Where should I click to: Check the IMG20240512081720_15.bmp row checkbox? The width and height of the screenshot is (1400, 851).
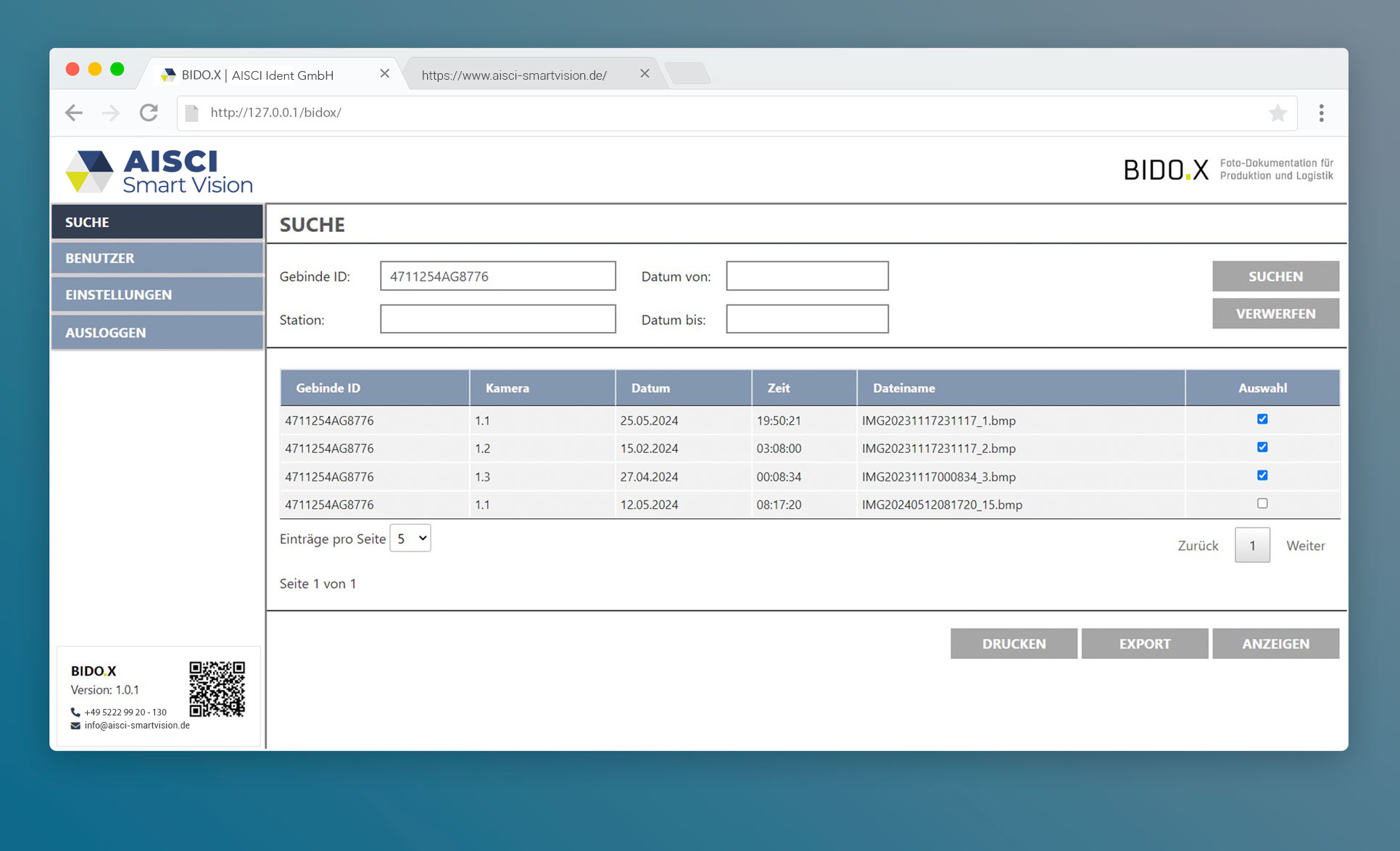tap(1262, 503)
